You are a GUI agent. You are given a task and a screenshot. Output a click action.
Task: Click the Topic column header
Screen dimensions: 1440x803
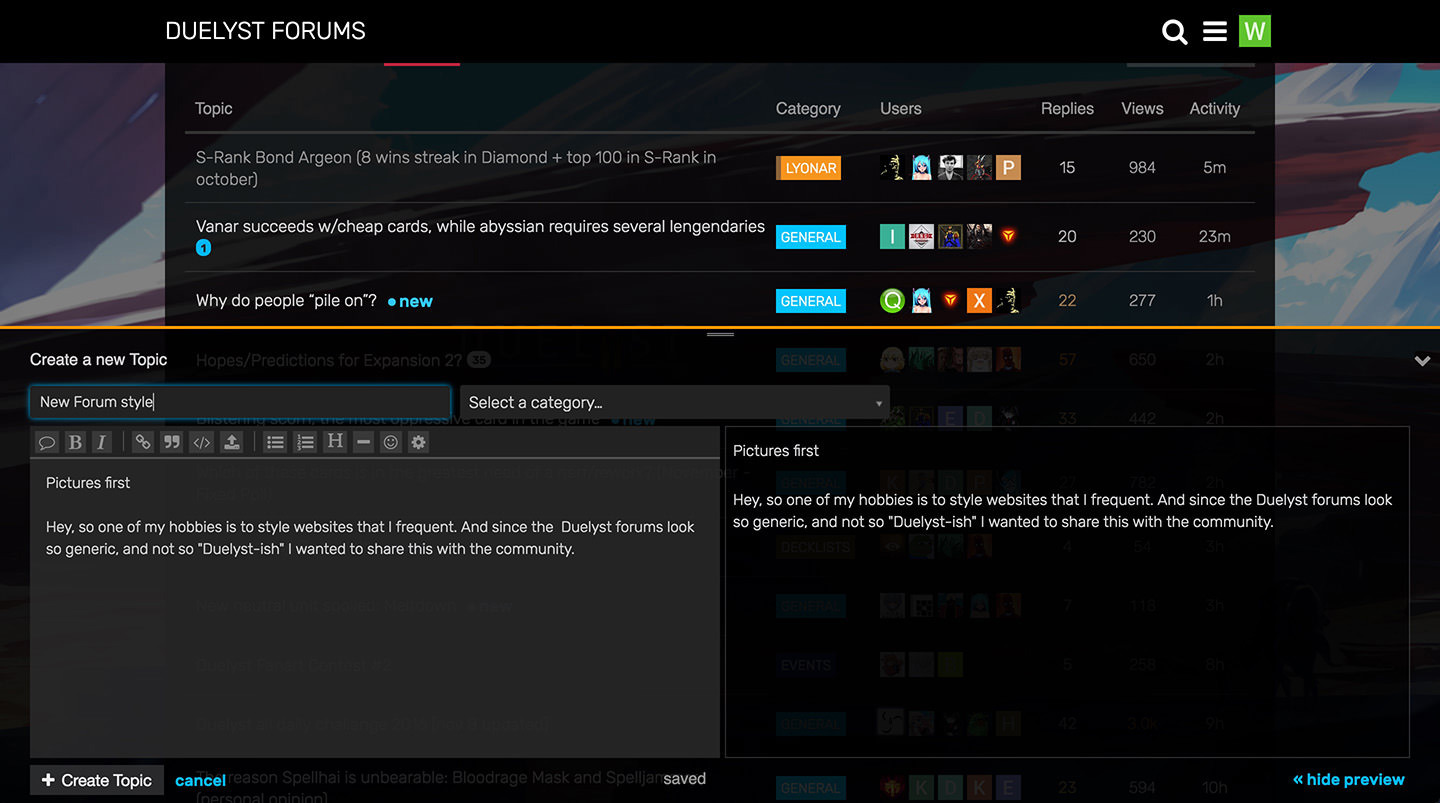tap(214, 108)
